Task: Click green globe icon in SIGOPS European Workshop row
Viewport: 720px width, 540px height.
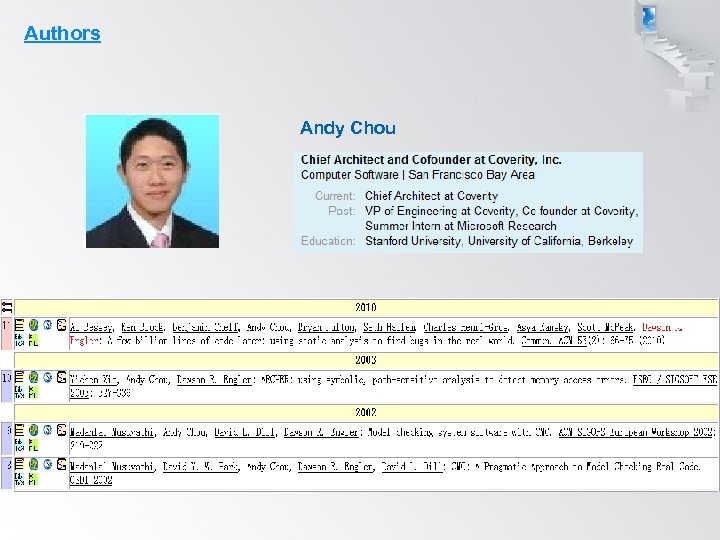Action: point(33,430)
